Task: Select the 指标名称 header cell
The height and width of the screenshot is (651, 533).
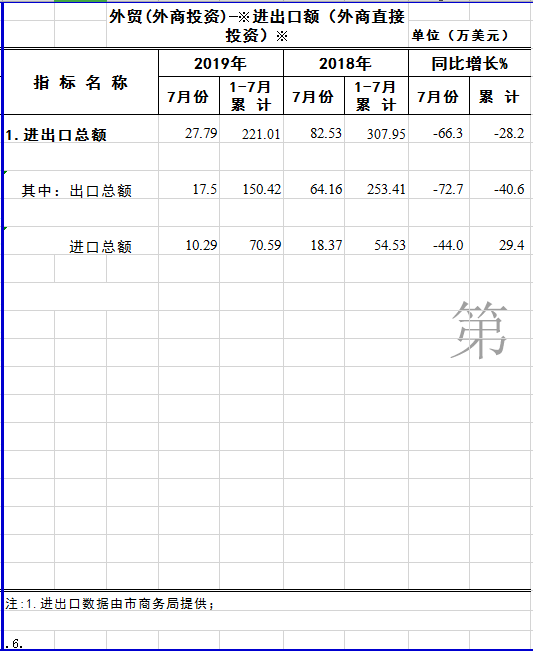Action: pyautogui.click(x=81, y=82)
